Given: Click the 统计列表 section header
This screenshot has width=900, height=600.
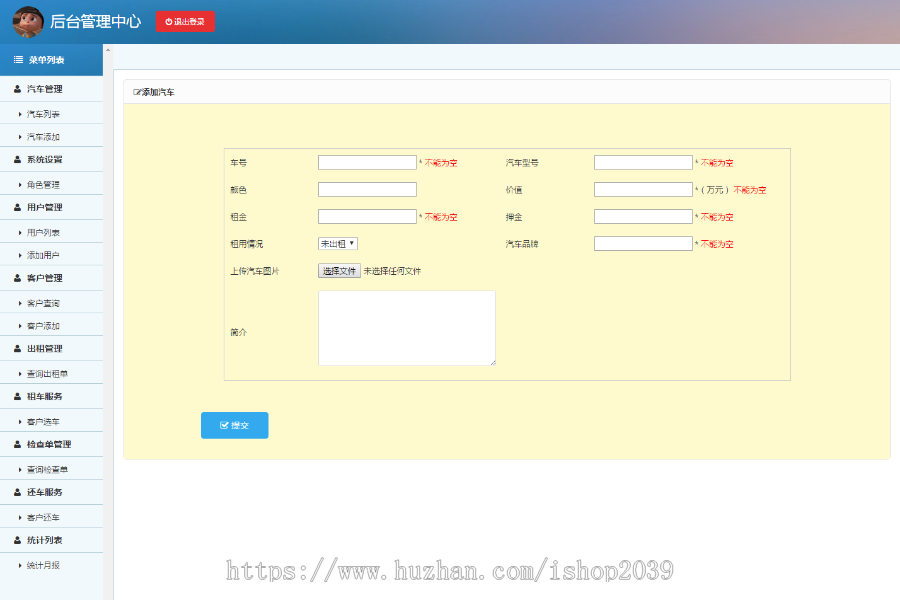Looking at the screenshot, I should click(51, 540).
